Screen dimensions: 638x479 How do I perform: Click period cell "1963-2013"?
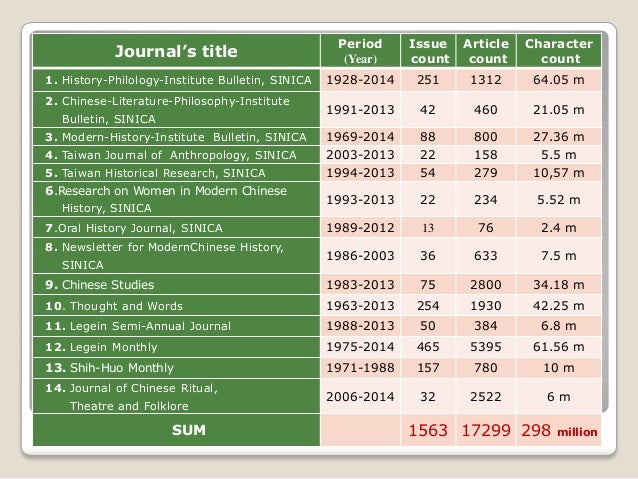(x=360, y=306)
